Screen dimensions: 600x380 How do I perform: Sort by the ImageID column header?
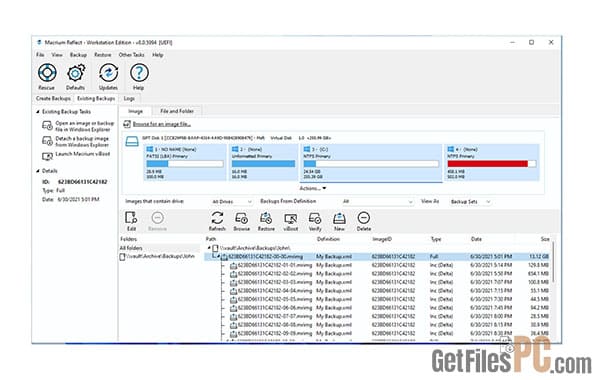click(382, 239)
